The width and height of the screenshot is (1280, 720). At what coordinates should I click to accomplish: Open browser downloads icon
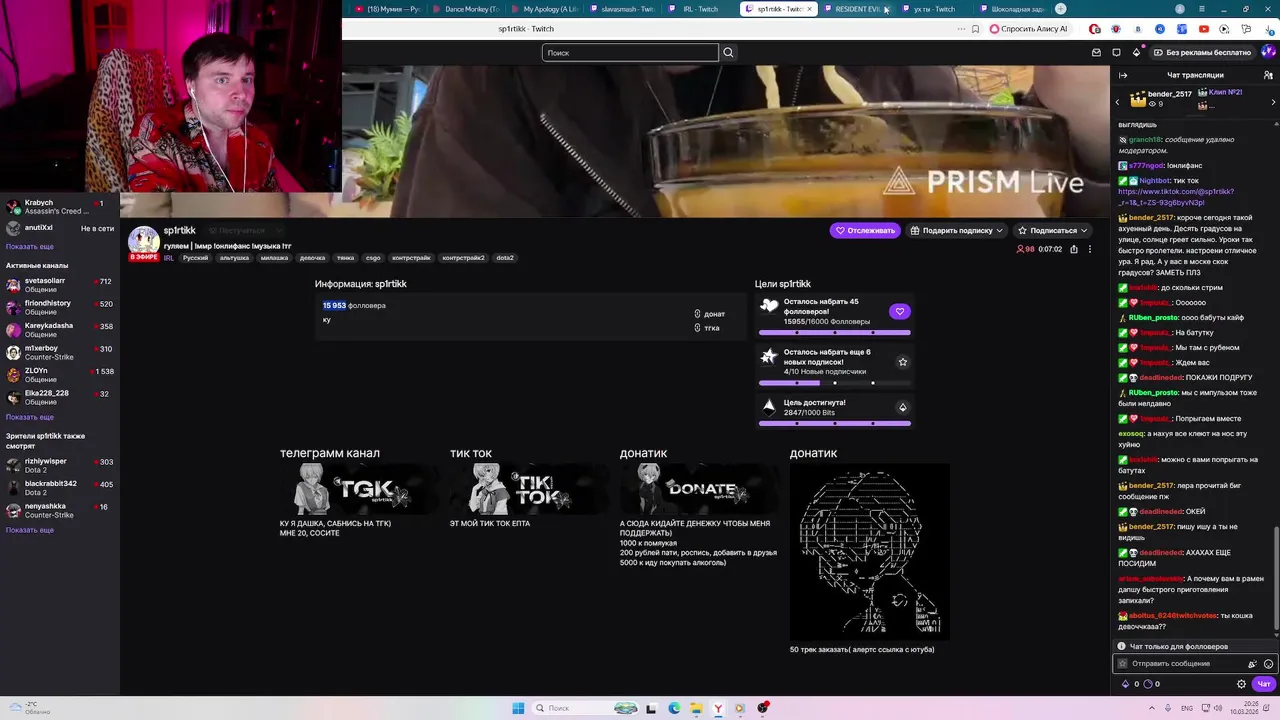tap(1269, 29)
